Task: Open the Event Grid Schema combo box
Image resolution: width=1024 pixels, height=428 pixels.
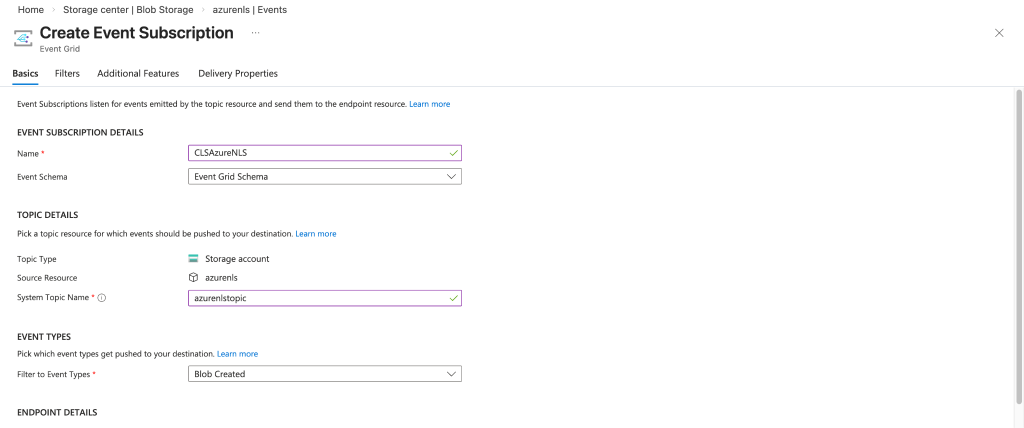Action: [325, 176]
